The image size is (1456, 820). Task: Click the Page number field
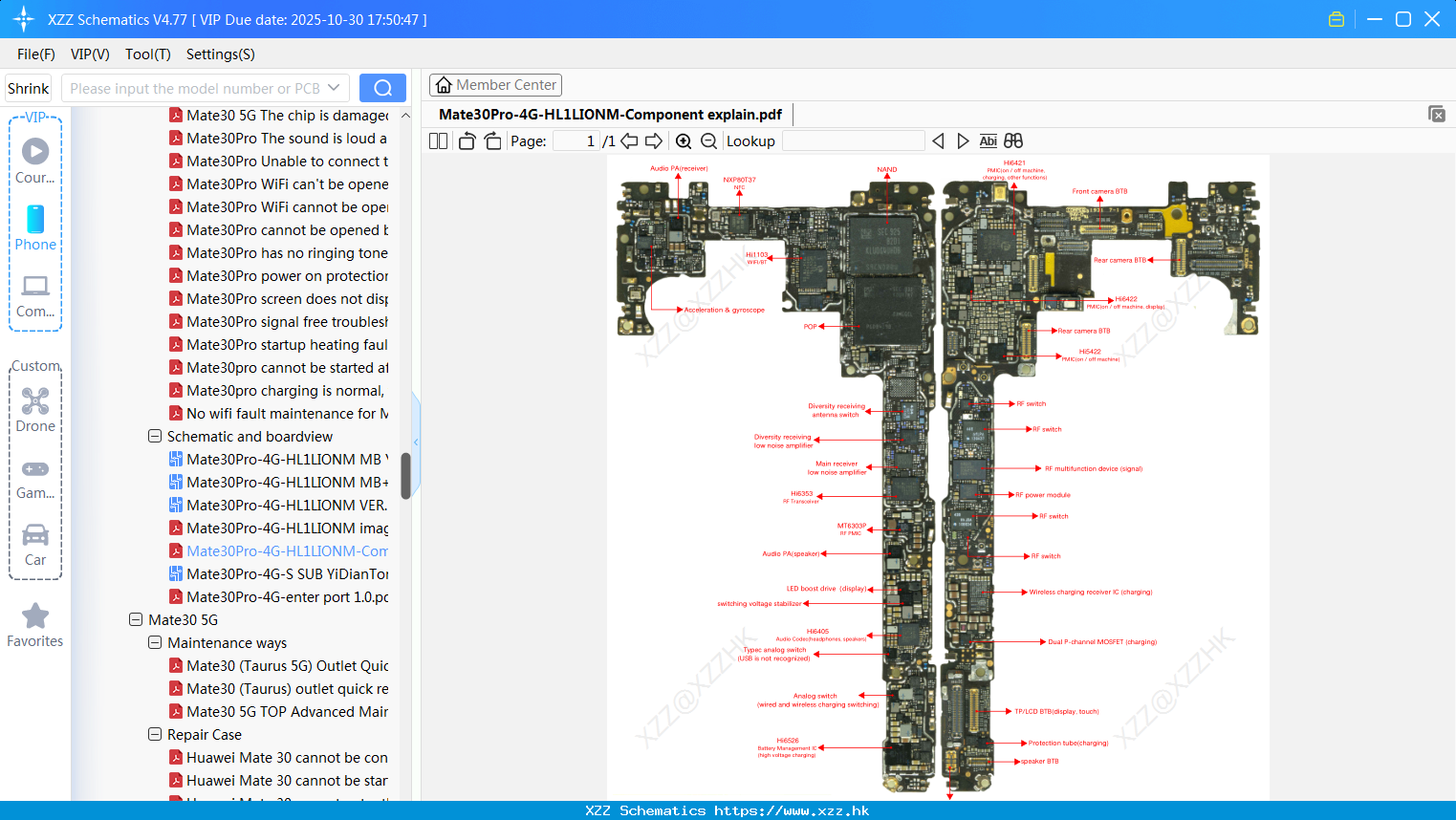click(x=576, y=141)
